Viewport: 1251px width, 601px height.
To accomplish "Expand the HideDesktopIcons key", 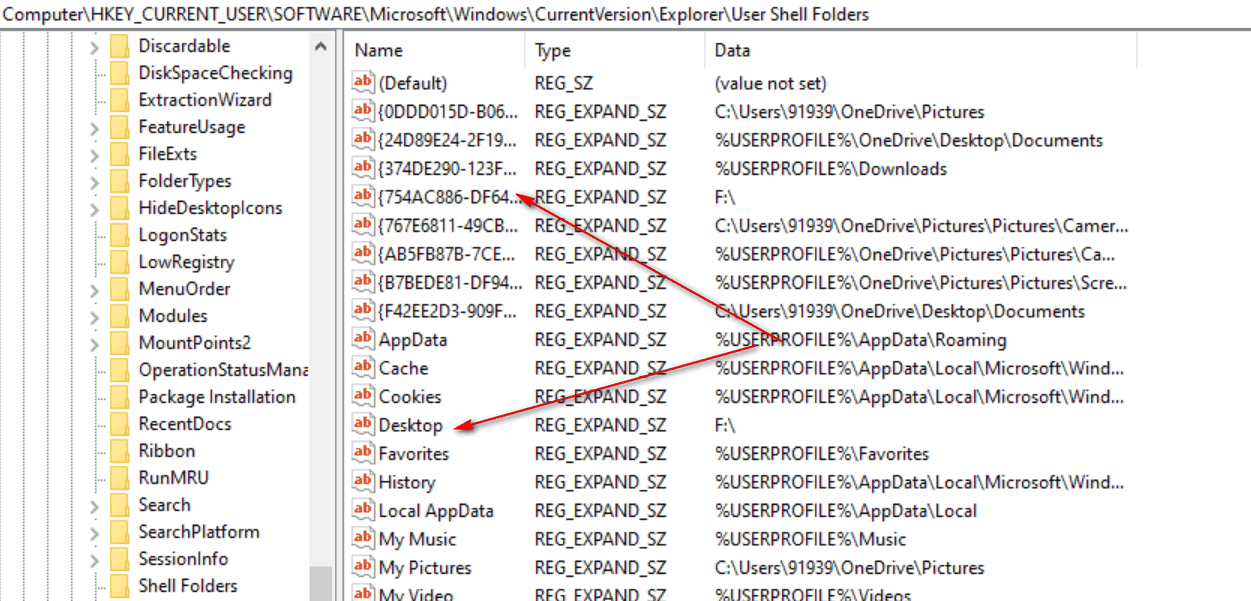I will [94, 208].
